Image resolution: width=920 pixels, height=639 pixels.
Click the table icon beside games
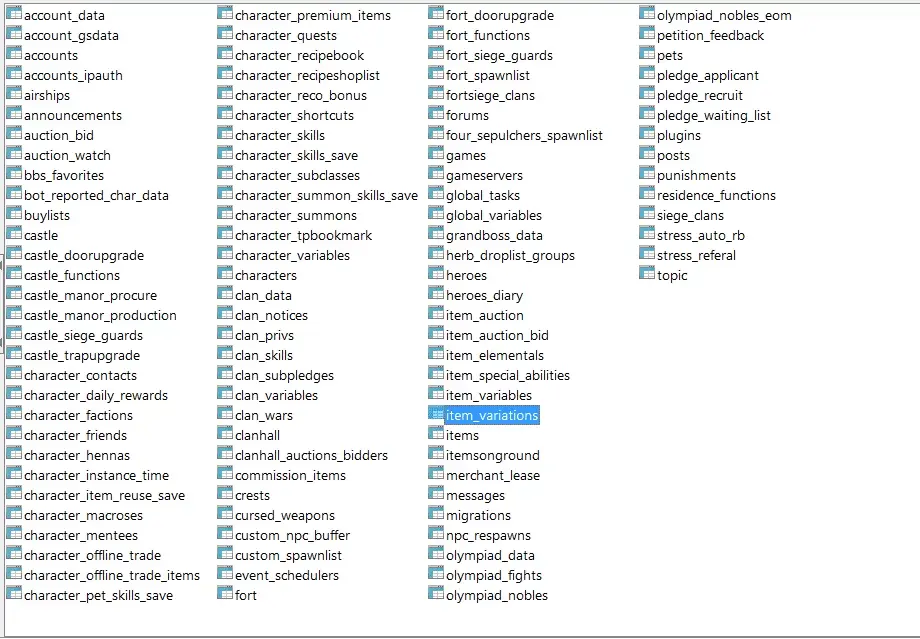coord(436,153)
